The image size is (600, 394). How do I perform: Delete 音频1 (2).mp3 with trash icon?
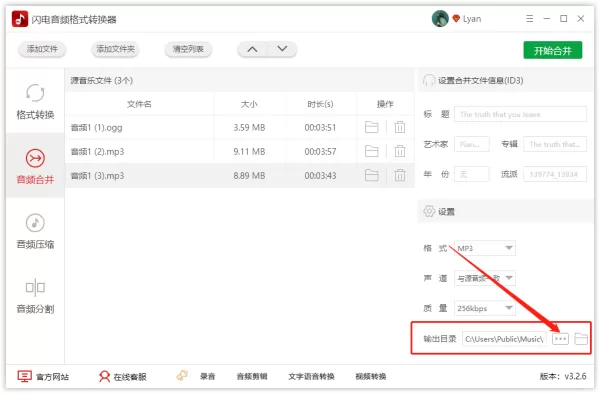(x=400, y=151)
